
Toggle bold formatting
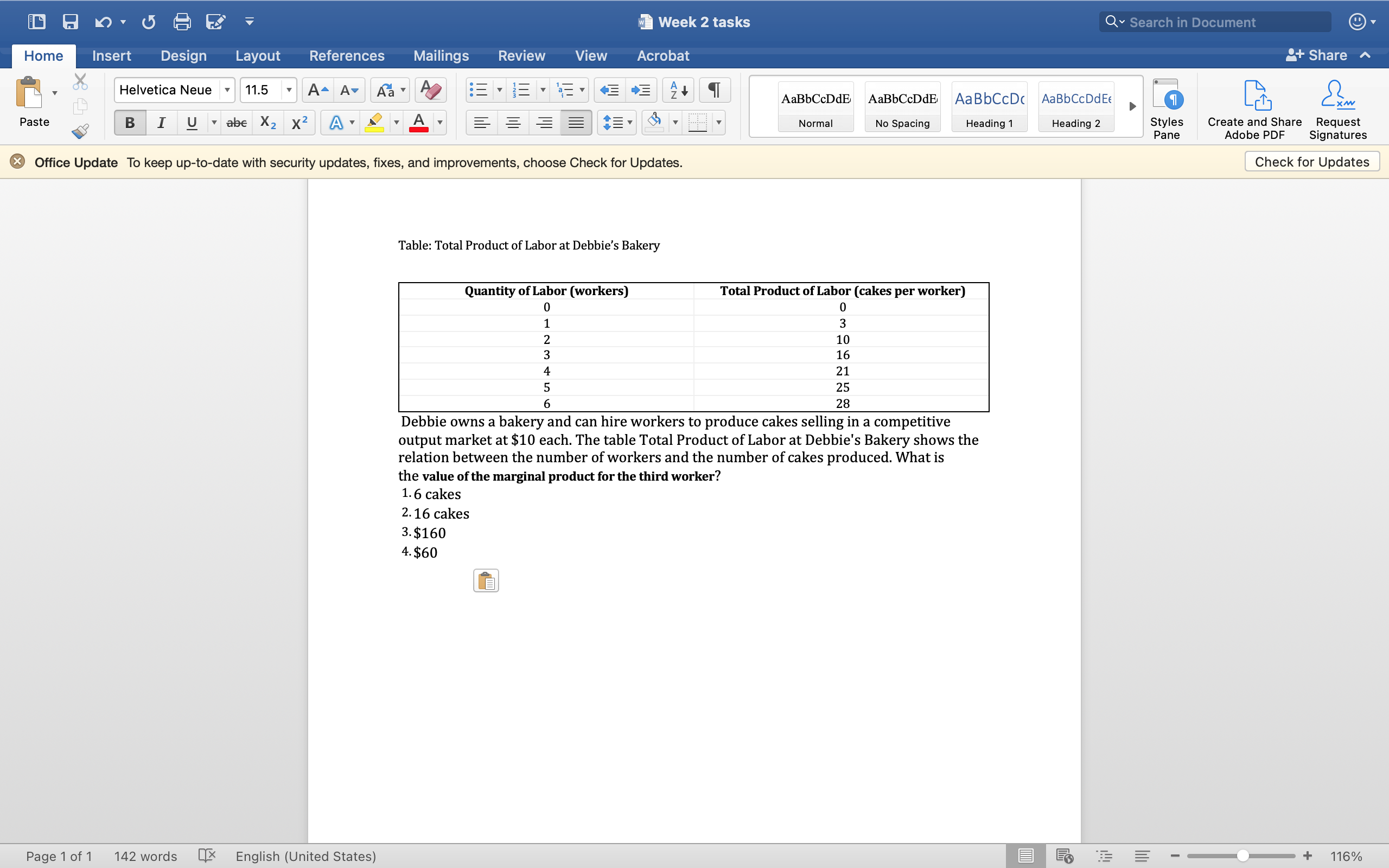[129, 122]
